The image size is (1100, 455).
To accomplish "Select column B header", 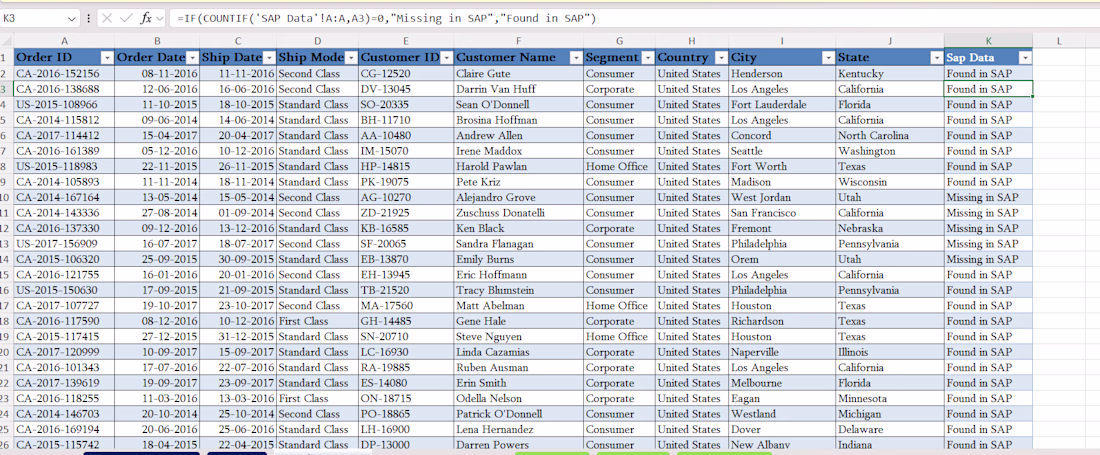I will tap(157, 41).
